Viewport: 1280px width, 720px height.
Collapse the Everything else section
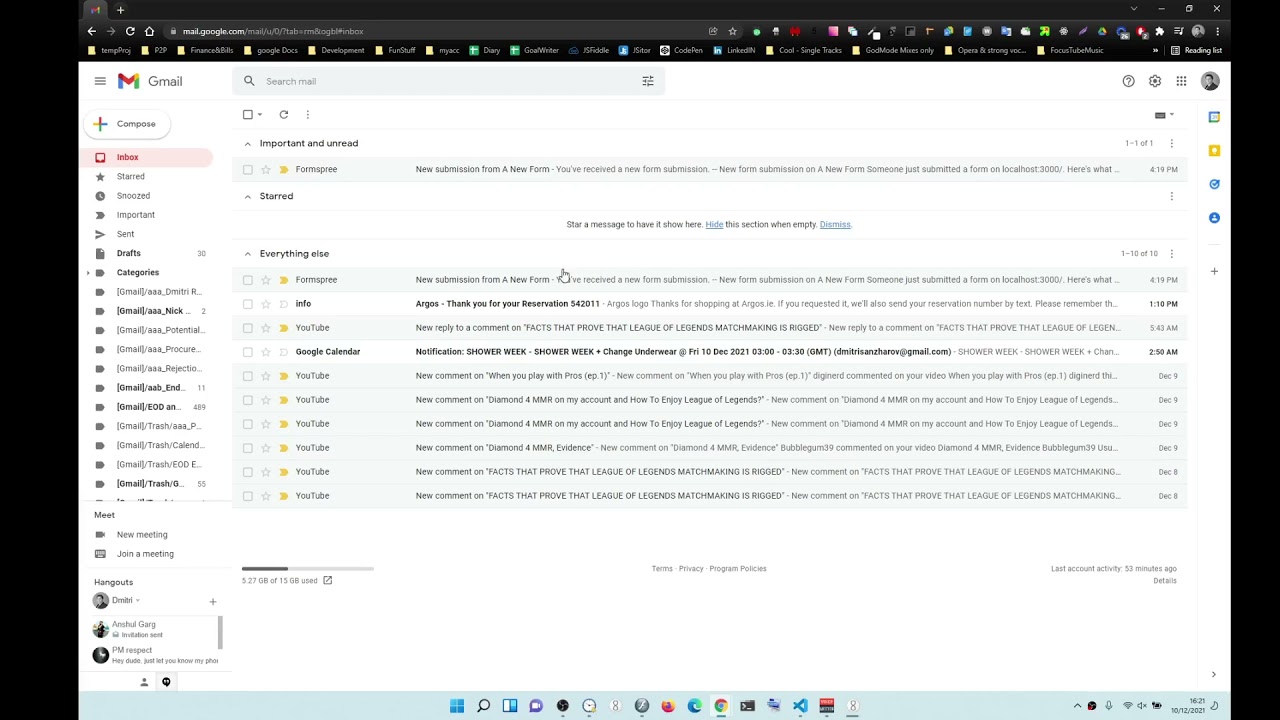tap(248, 253)
